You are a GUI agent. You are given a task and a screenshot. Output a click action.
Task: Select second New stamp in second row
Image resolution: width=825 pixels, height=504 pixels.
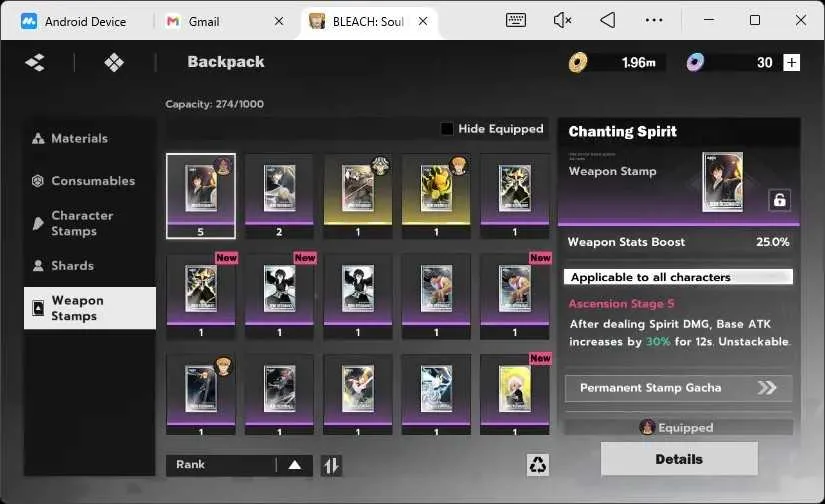(279, 297)
